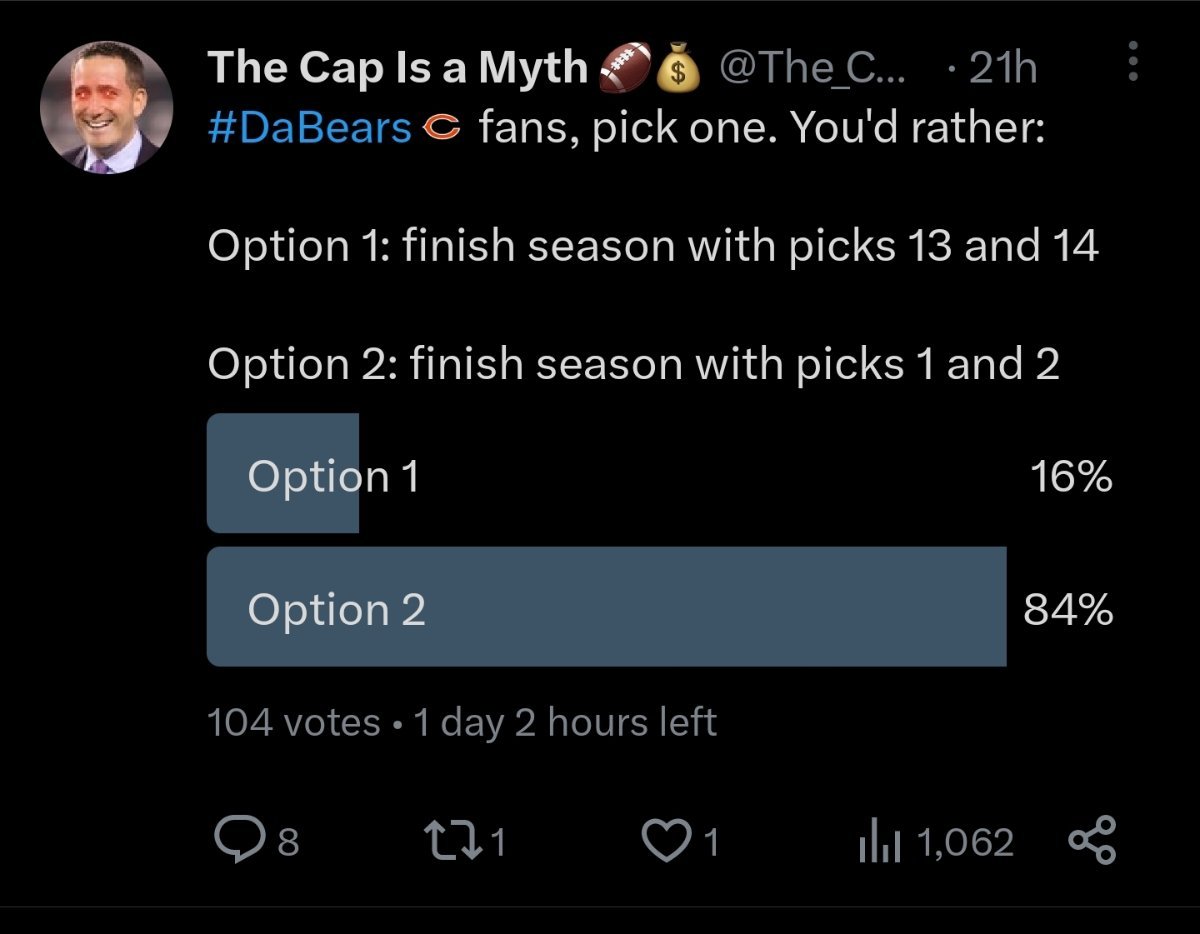Click the football emoji beside the name
Image resolution: width=1200 pixels, height=934 pixels.
623,69
